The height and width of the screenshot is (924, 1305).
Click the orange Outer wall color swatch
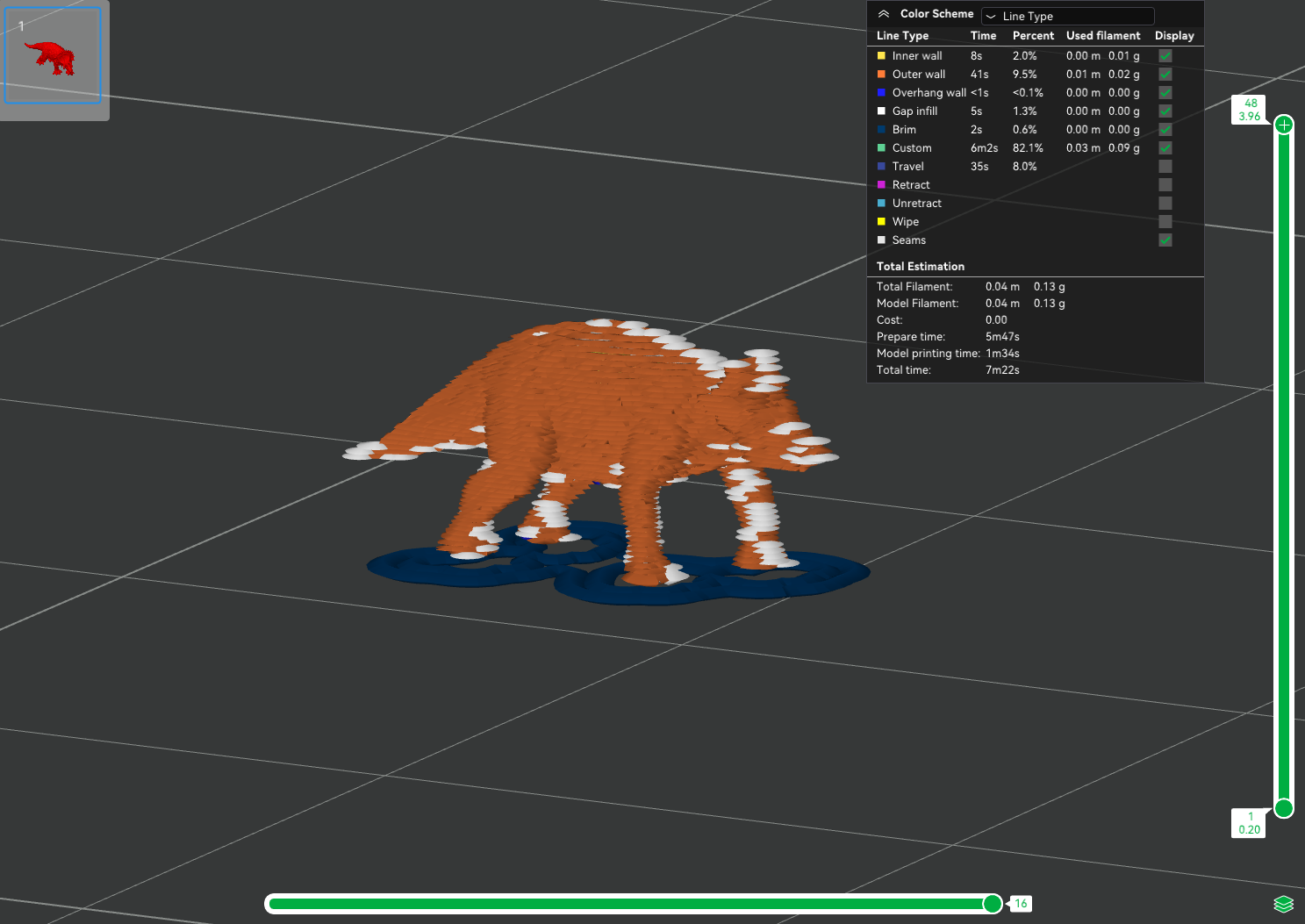[881, 75]
